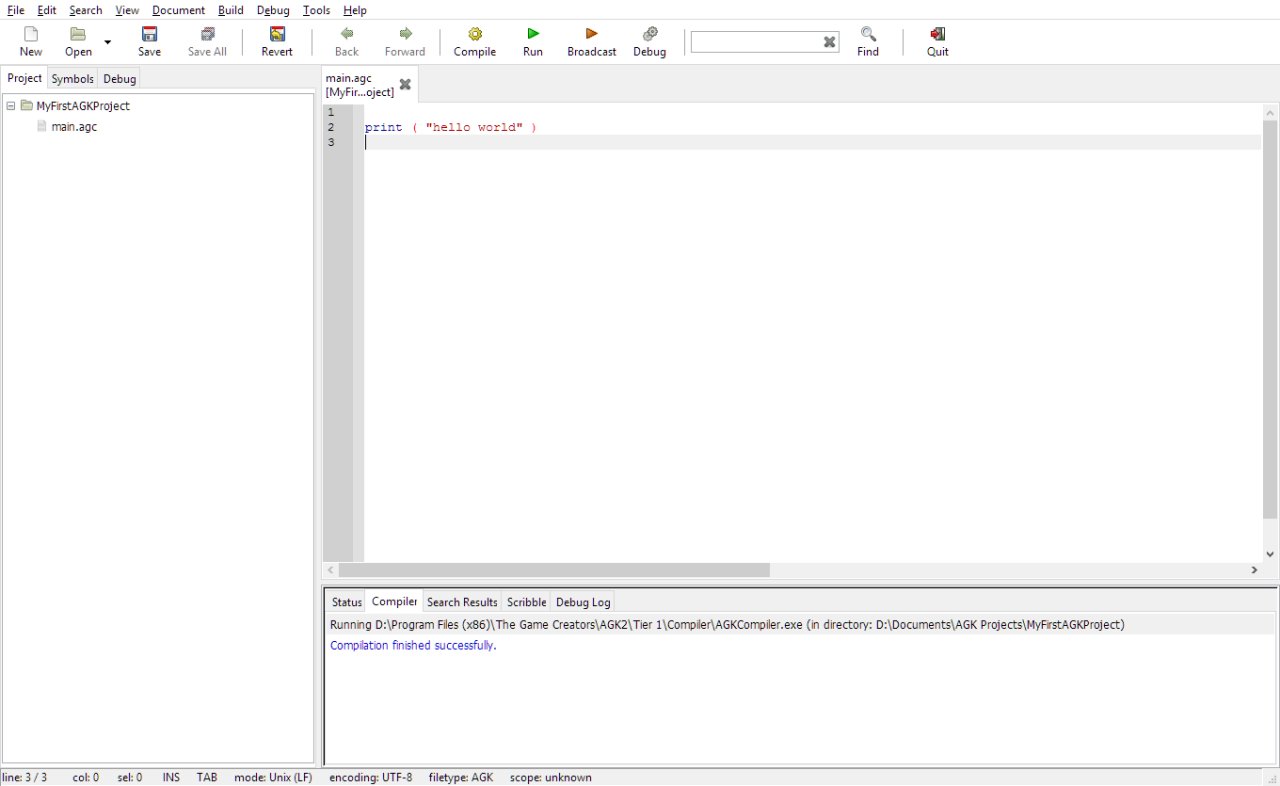This screenshot has width=1280, height=786.
Task: Click 'encoding: UTF-8' in status bar
Action: 370,777
